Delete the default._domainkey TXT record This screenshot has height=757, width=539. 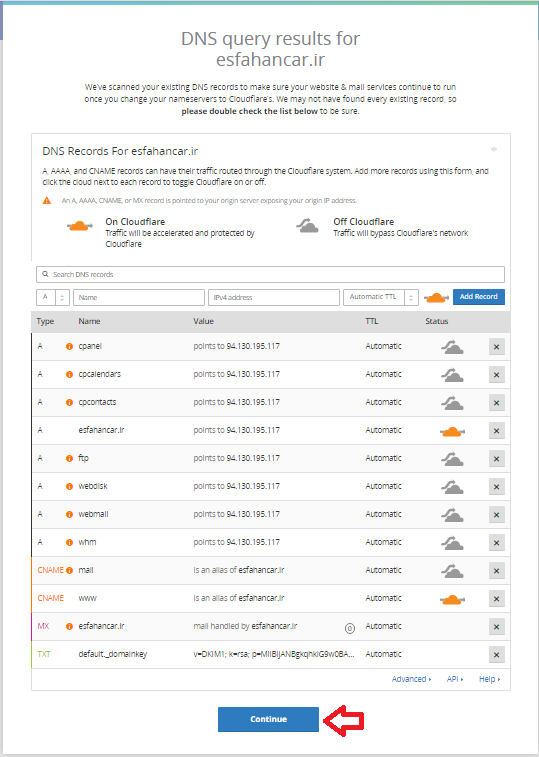(496, 655)
